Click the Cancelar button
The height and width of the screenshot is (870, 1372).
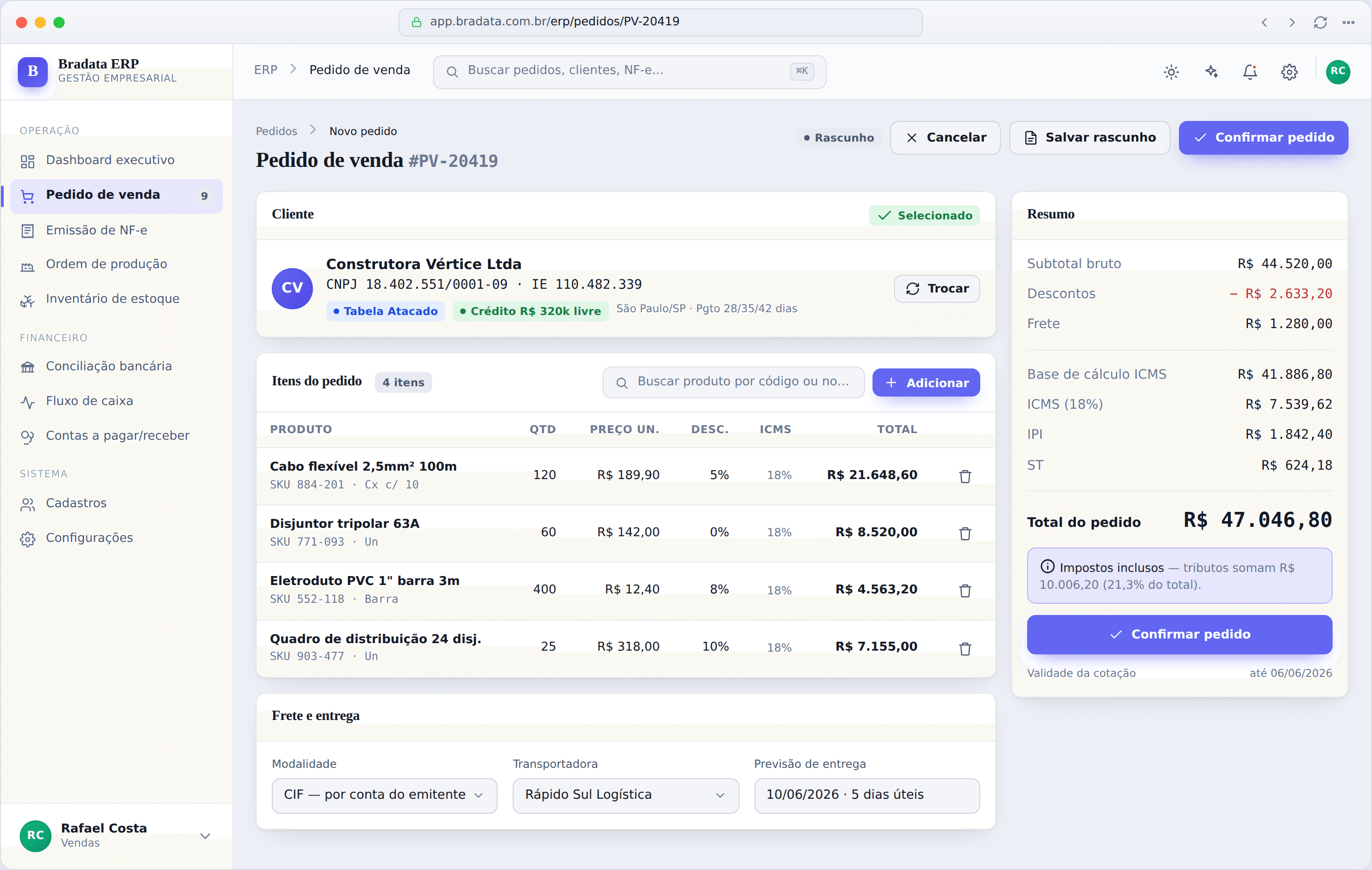pos(945,137)
